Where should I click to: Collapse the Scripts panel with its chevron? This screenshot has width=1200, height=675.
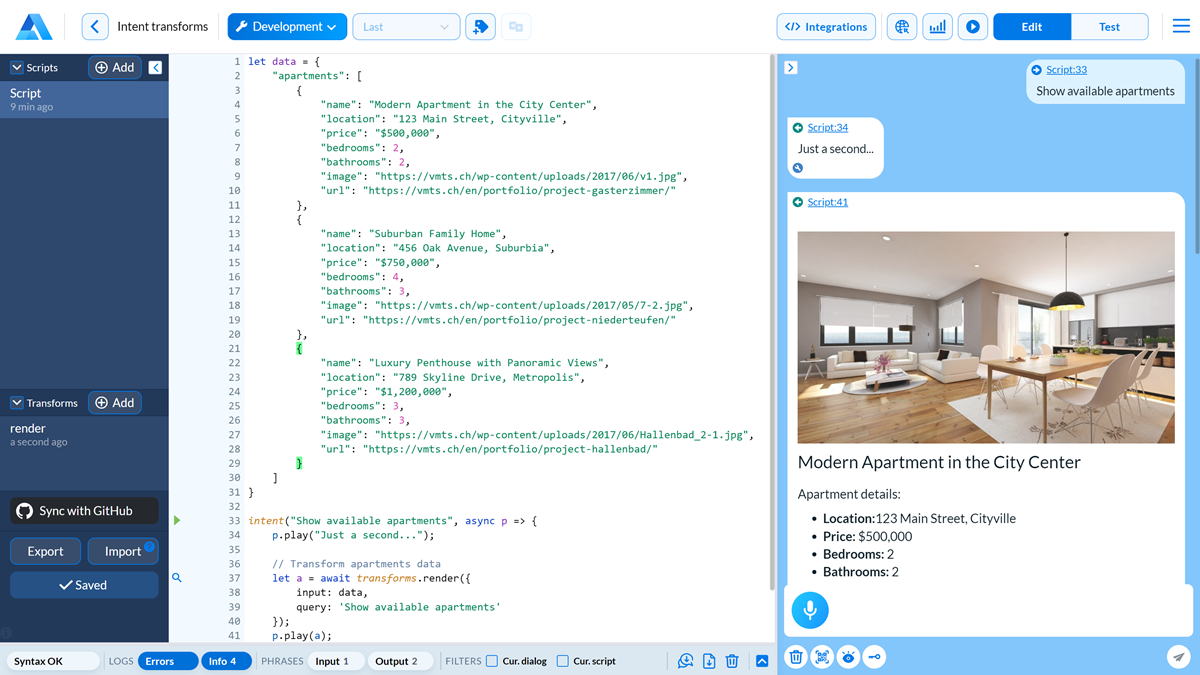click(156, 67)
